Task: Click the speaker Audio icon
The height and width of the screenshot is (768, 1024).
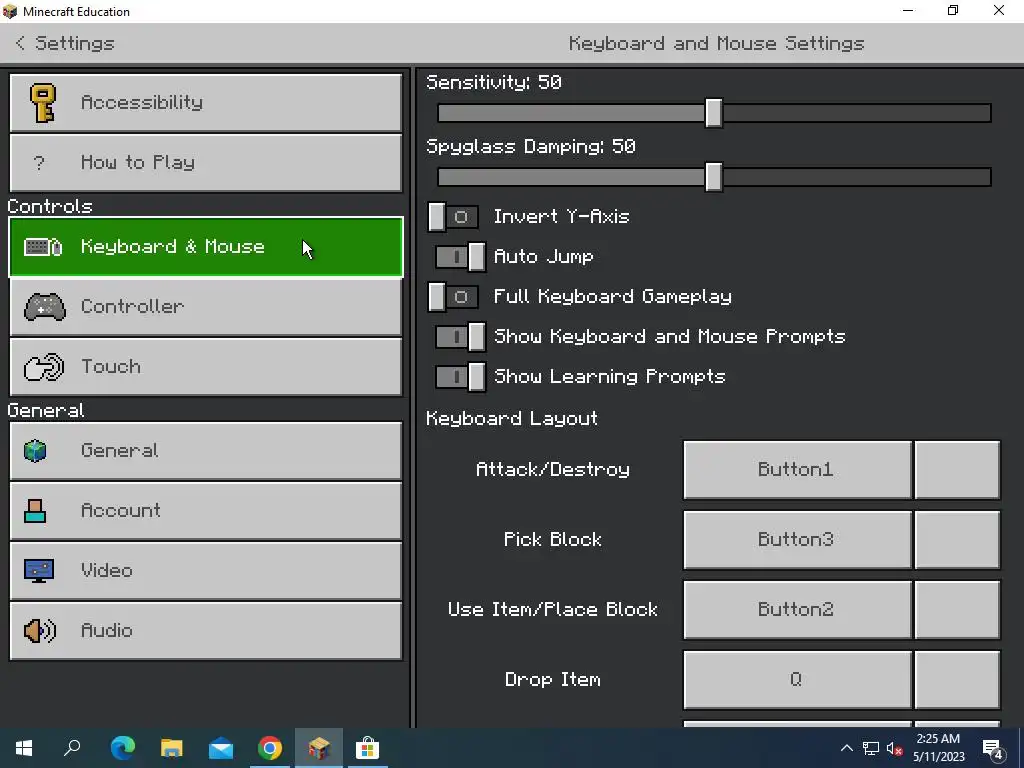Action: (x=40, y=631)
